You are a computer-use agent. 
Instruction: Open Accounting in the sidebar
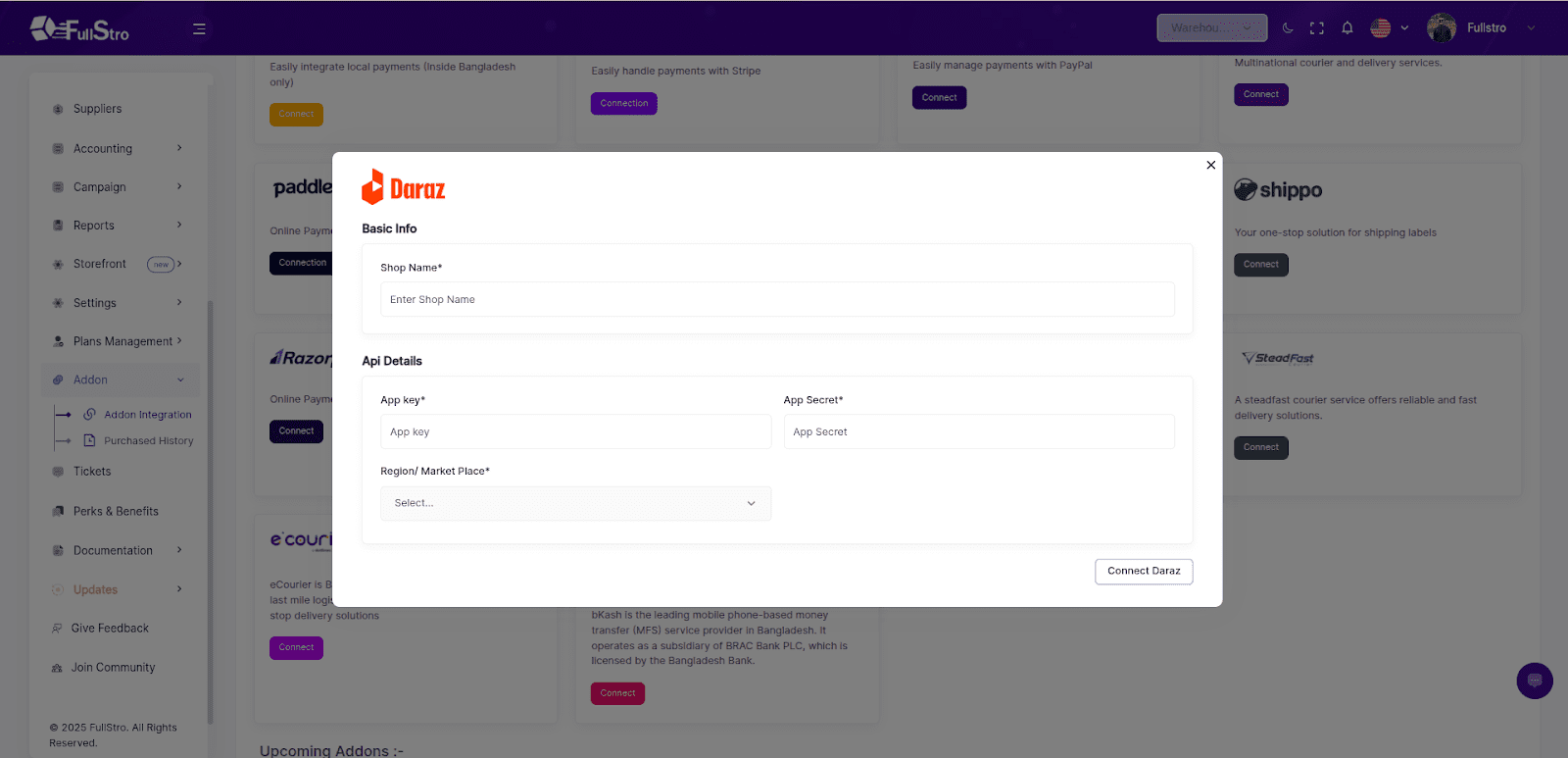coord(103,148)
